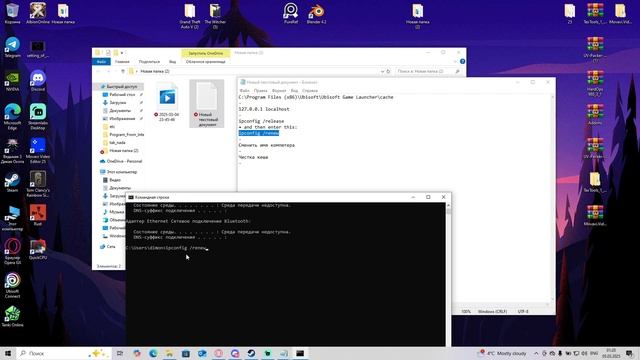
Task: Open the Правка menu in Notepad
Action: (260, 90)
